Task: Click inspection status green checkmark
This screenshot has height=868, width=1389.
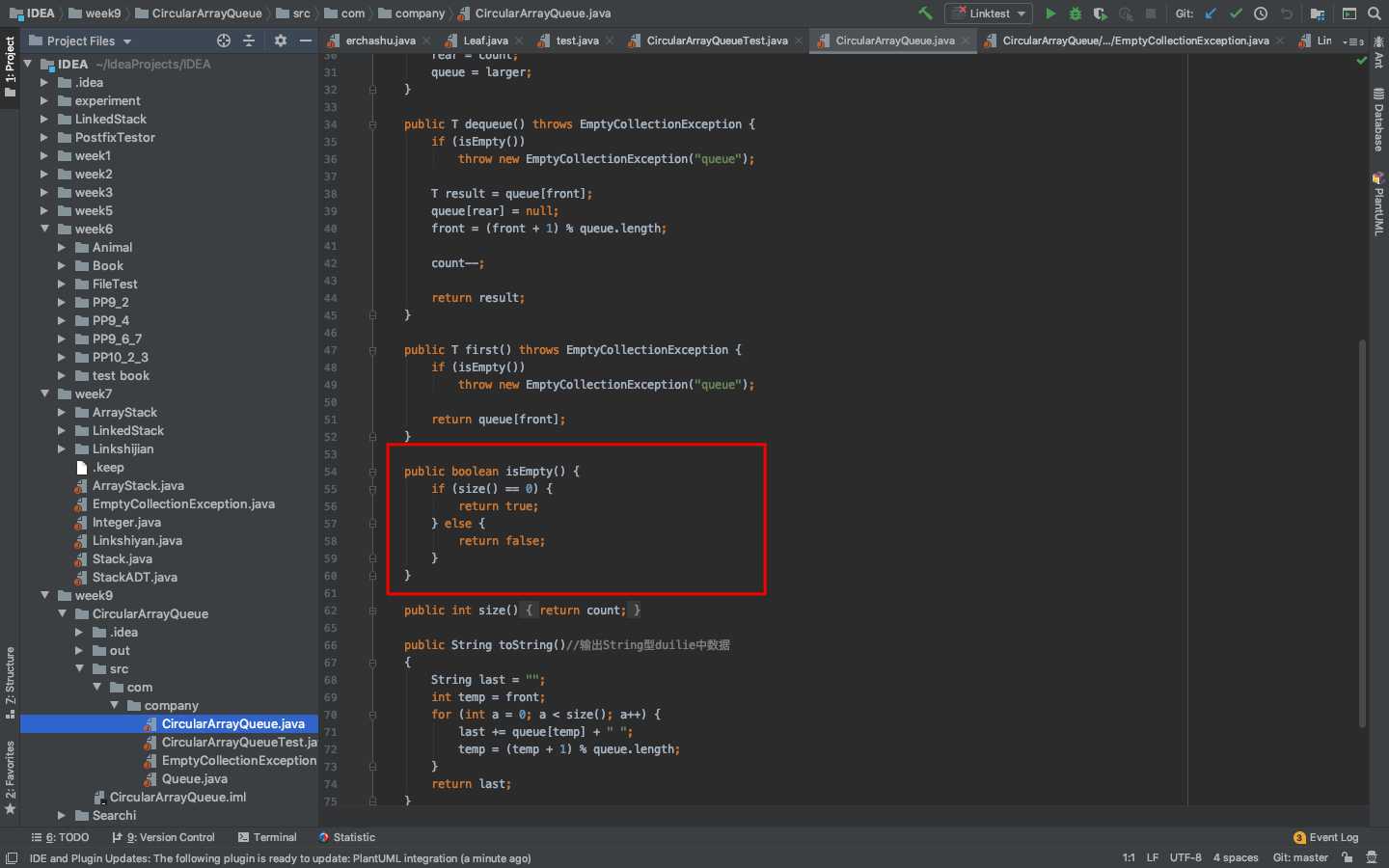Action: (x=1361, y=61)
